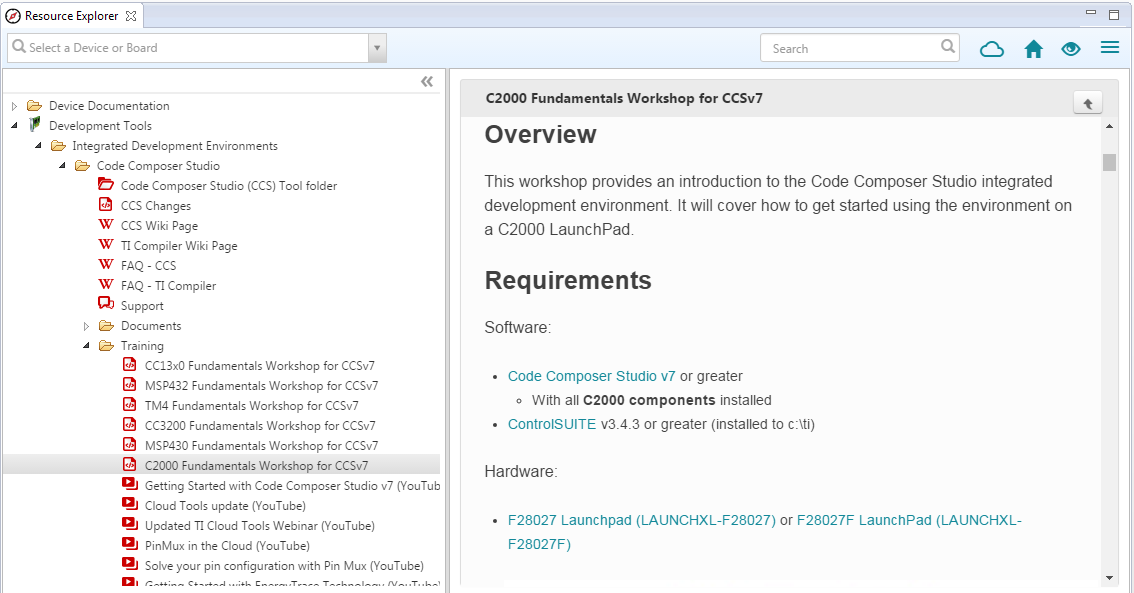Viewport: 1134px width, 593px height.
Task: Open F28027 Launchpad (LAUNCHXL-F28027) link
Action: pyautogui.click(x=641, y=520)
